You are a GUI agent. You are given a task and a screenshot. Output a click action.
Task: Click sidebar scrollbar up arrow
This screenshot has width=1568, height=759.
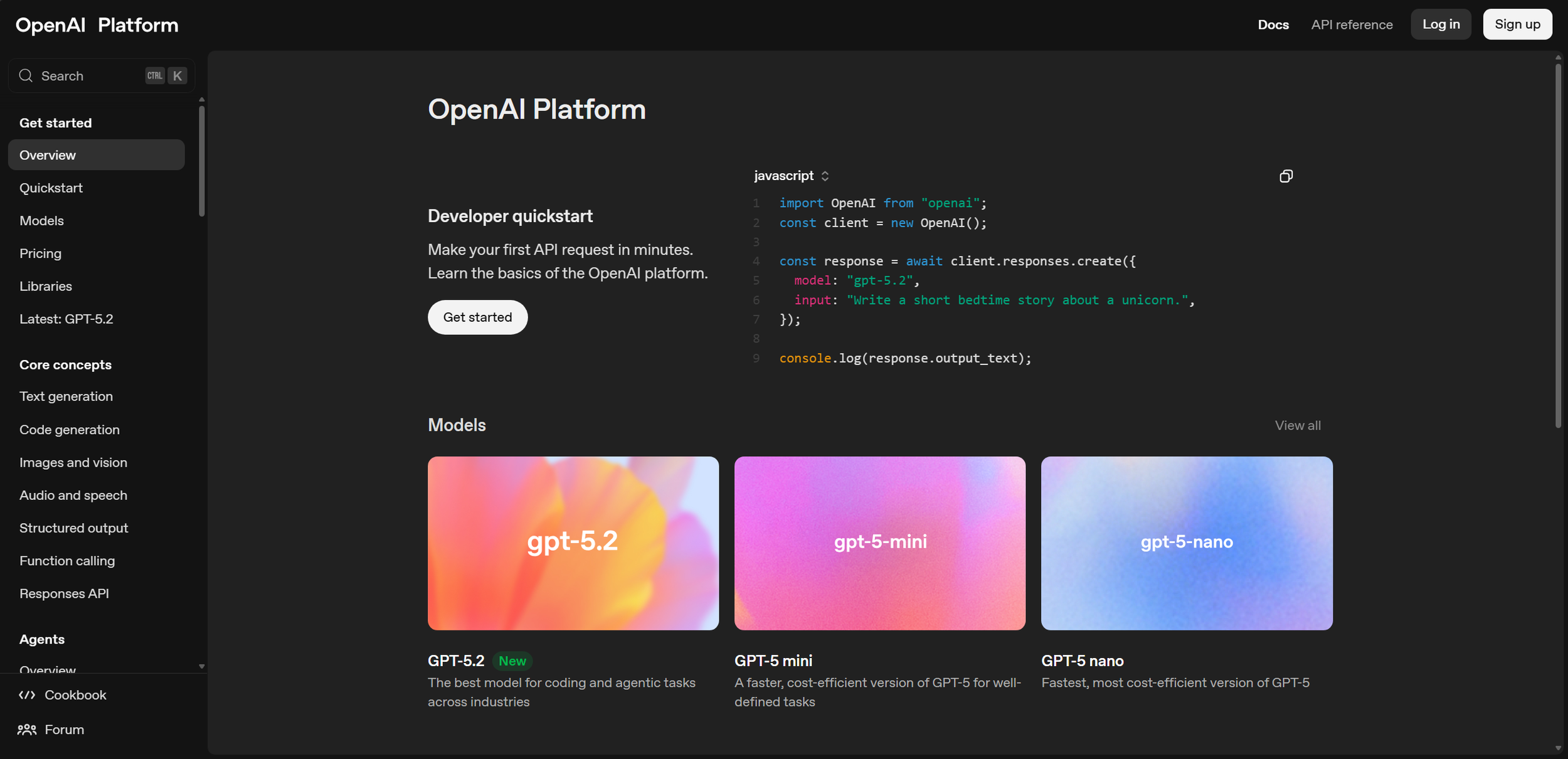click(x=201, y=100)
